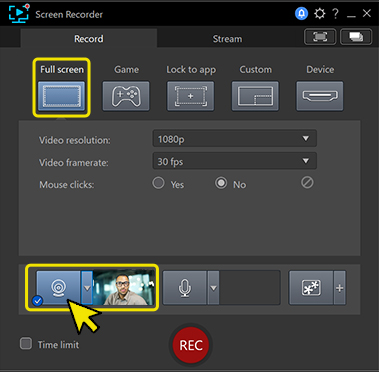379x372 pixels.
Task: Toggle the microphone input button
Action: click(185, 288)
